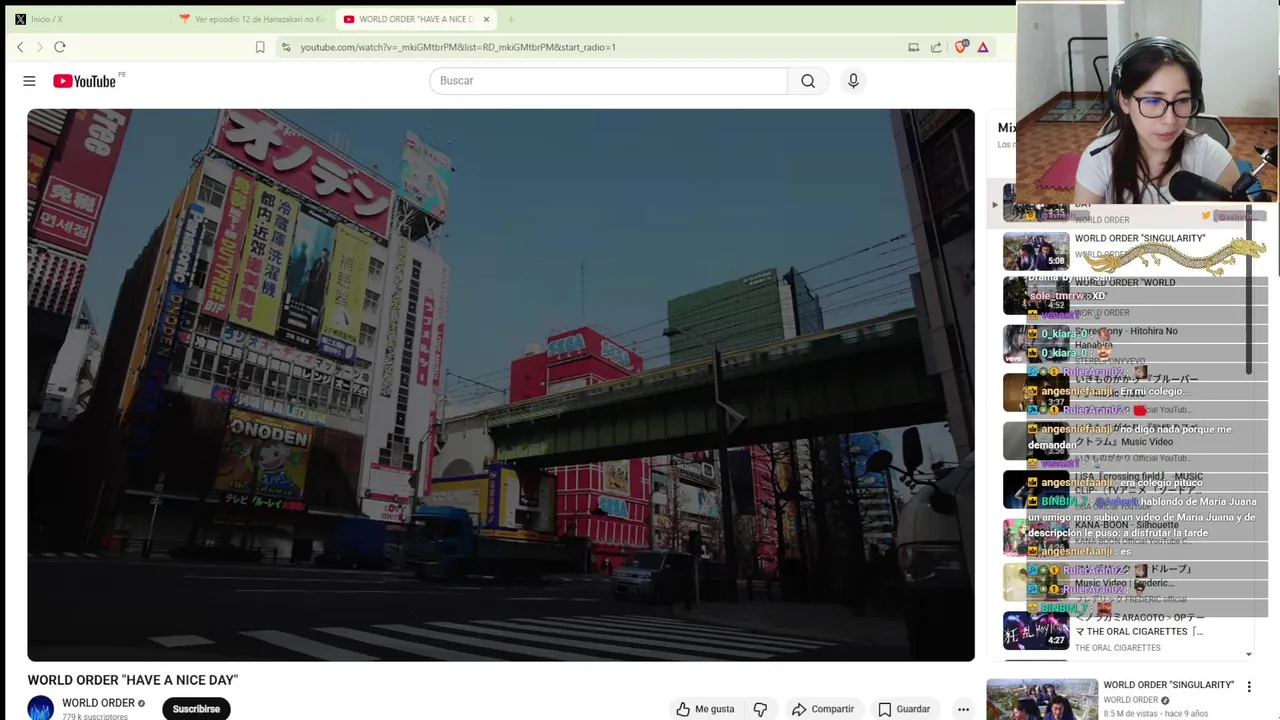Open the YouTube guide hamburger menu
Image resolution: width=1280 pixels, height=720 pixels.
tap(29, 81)
